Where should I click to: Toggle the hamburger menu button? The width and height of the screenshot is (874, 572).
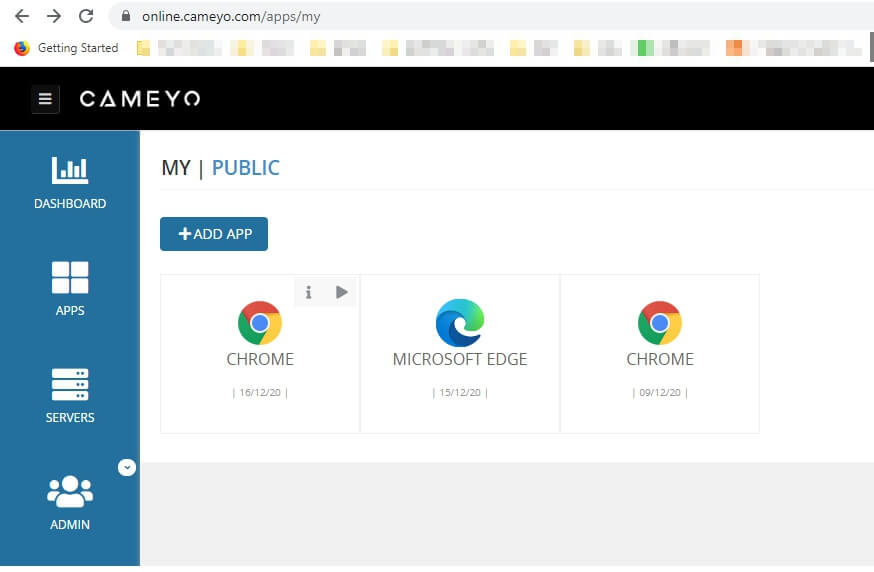(x=45, y=99)
